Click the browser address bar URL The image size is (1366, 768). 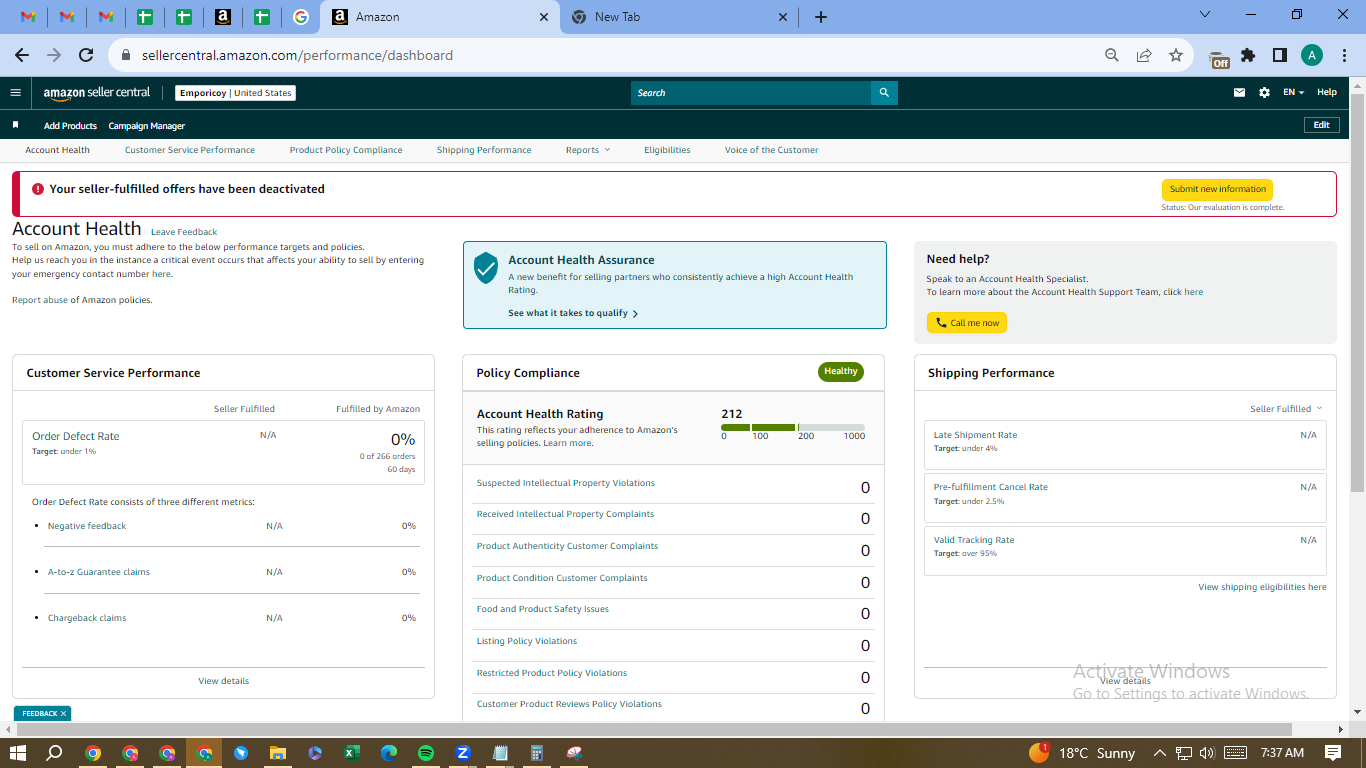click(297, 56)
